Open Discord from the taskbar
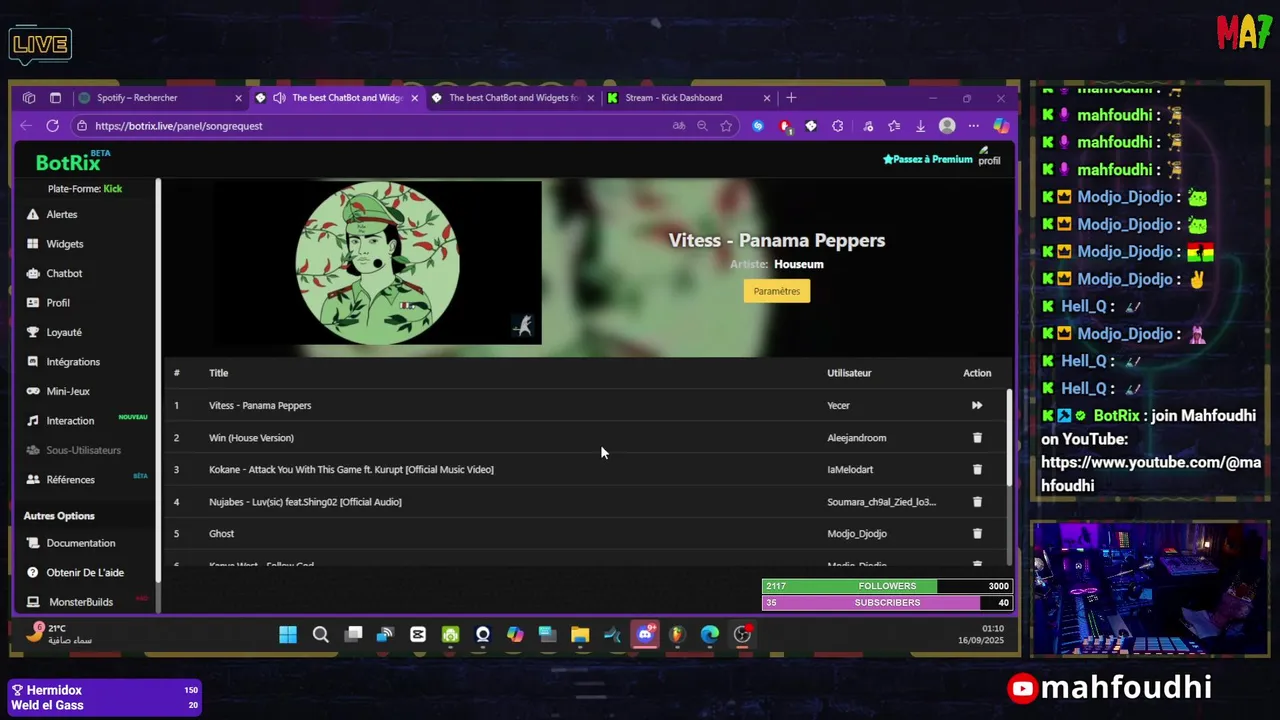 (645, 635)
